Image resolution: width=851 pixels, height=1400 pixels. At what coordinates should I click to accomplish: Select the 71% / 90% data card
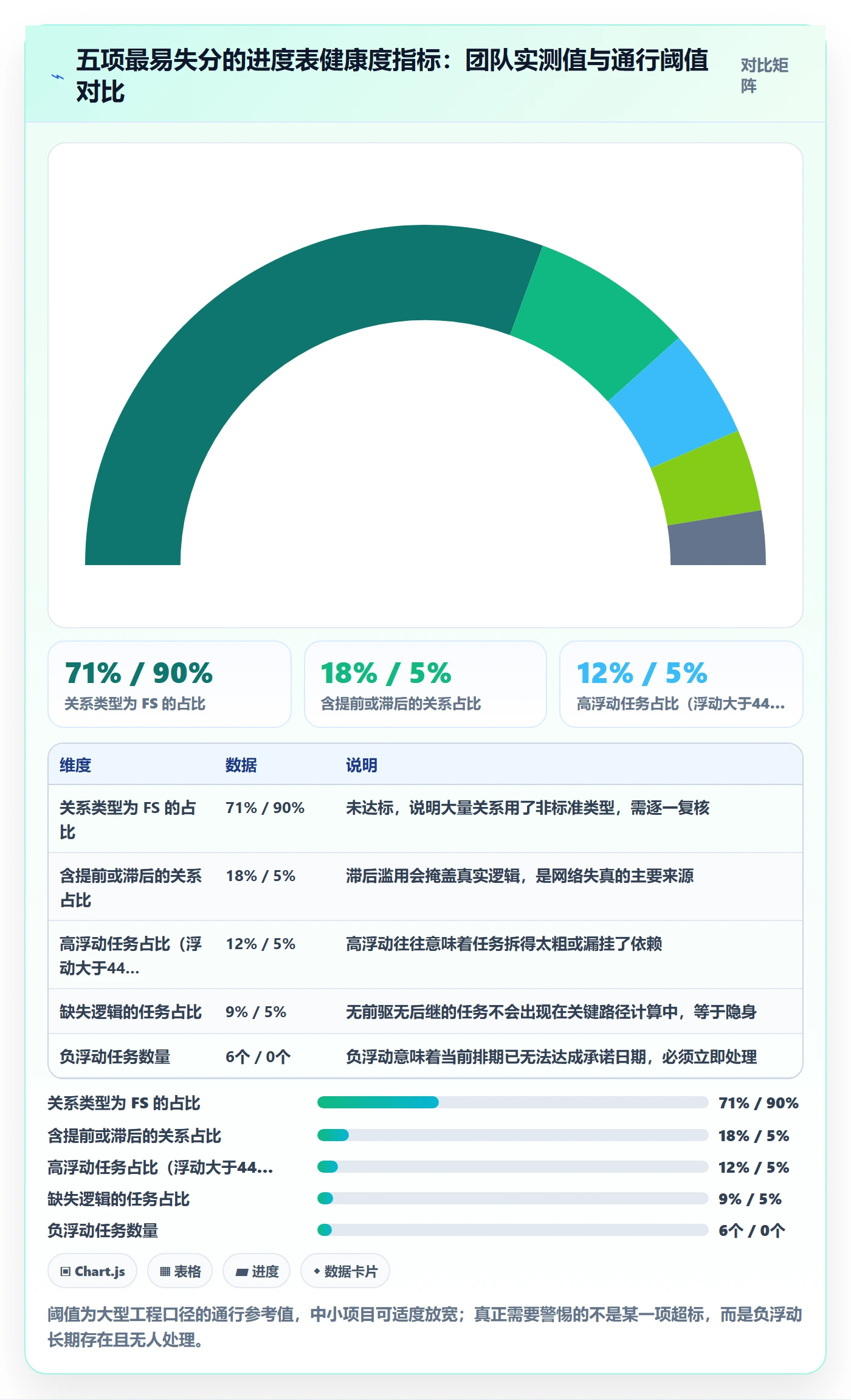(x=170, y=684)
